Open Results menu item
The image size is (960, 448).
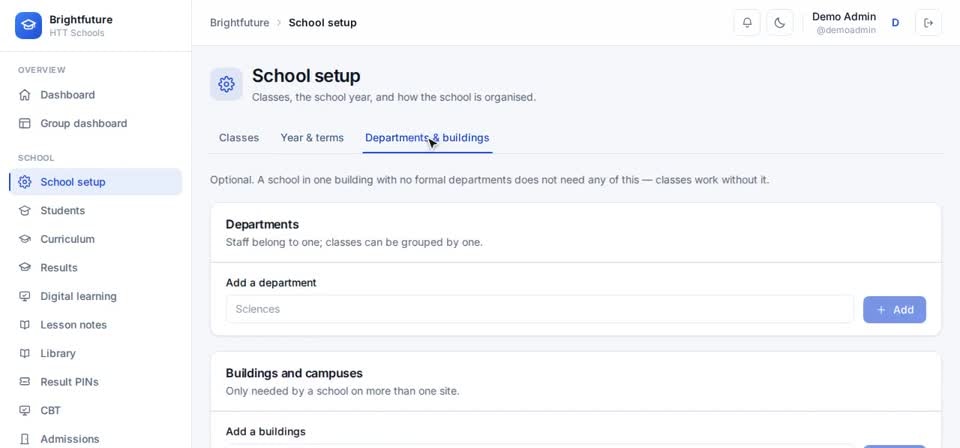[96, 267]
